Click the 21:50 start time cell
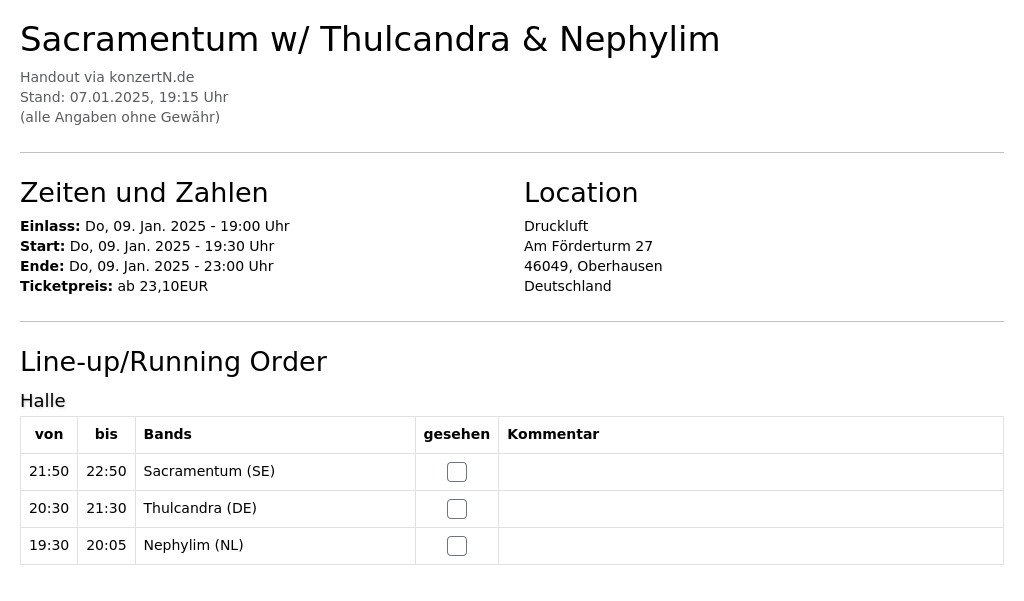This screenshot has width=1024, height=601. pyautogui.click(x=49, y=472)
